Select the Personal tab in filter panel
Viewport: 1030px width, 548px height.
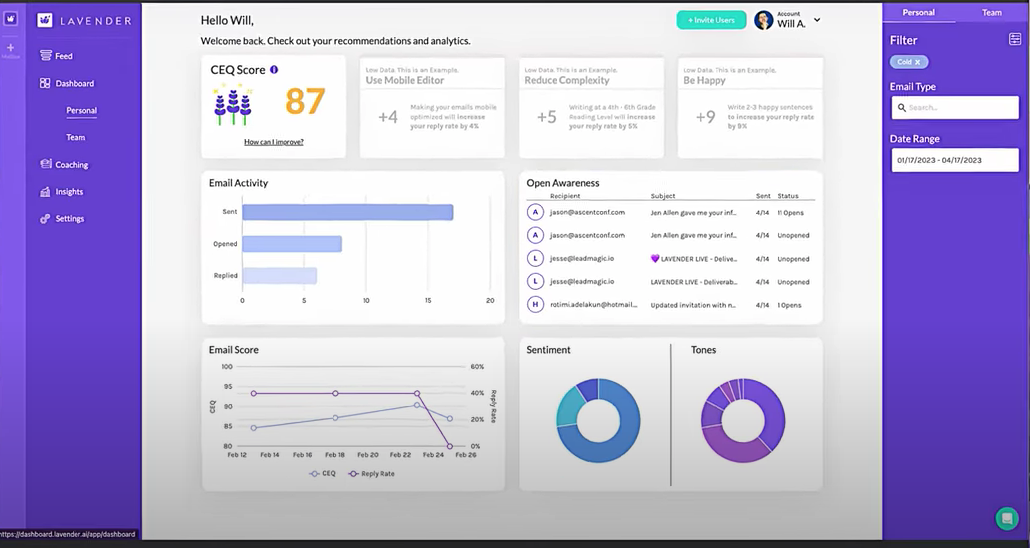(x=918, y=13)
